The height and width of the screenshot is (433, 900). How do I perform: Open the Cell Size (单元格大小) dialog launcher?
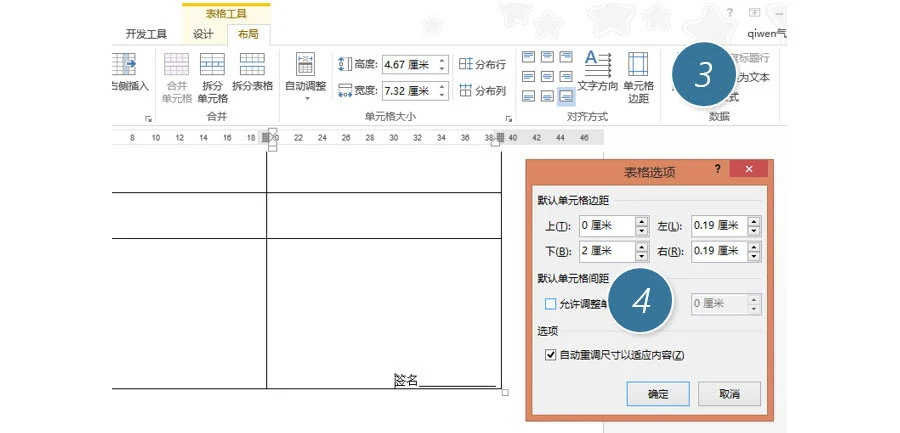(x=507, y=119)
